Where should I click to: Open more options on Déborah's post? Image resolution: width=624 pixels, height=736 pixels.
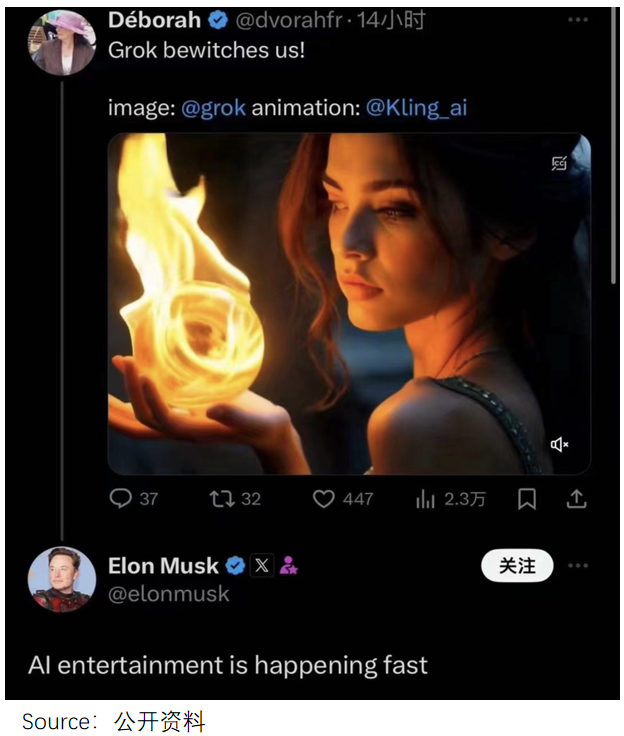click(578, 20)
